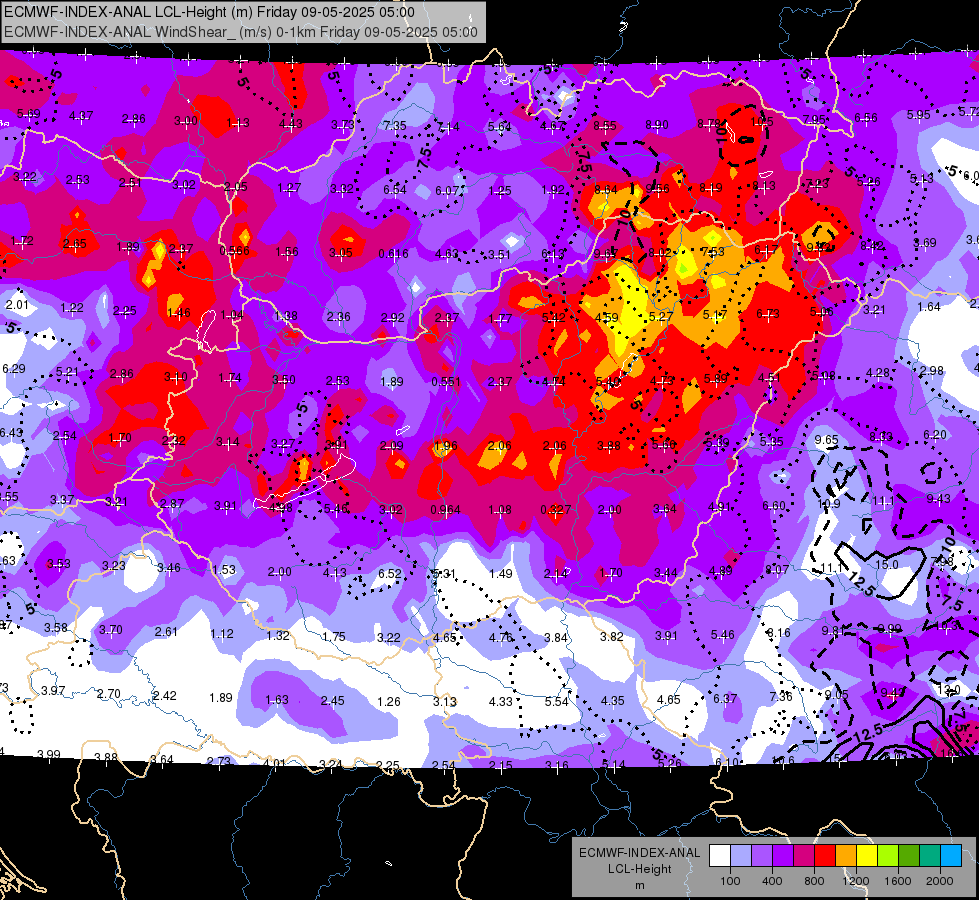979x900 pixels.
Task: Click the grid value 3.13
Action: pos(445,701)
